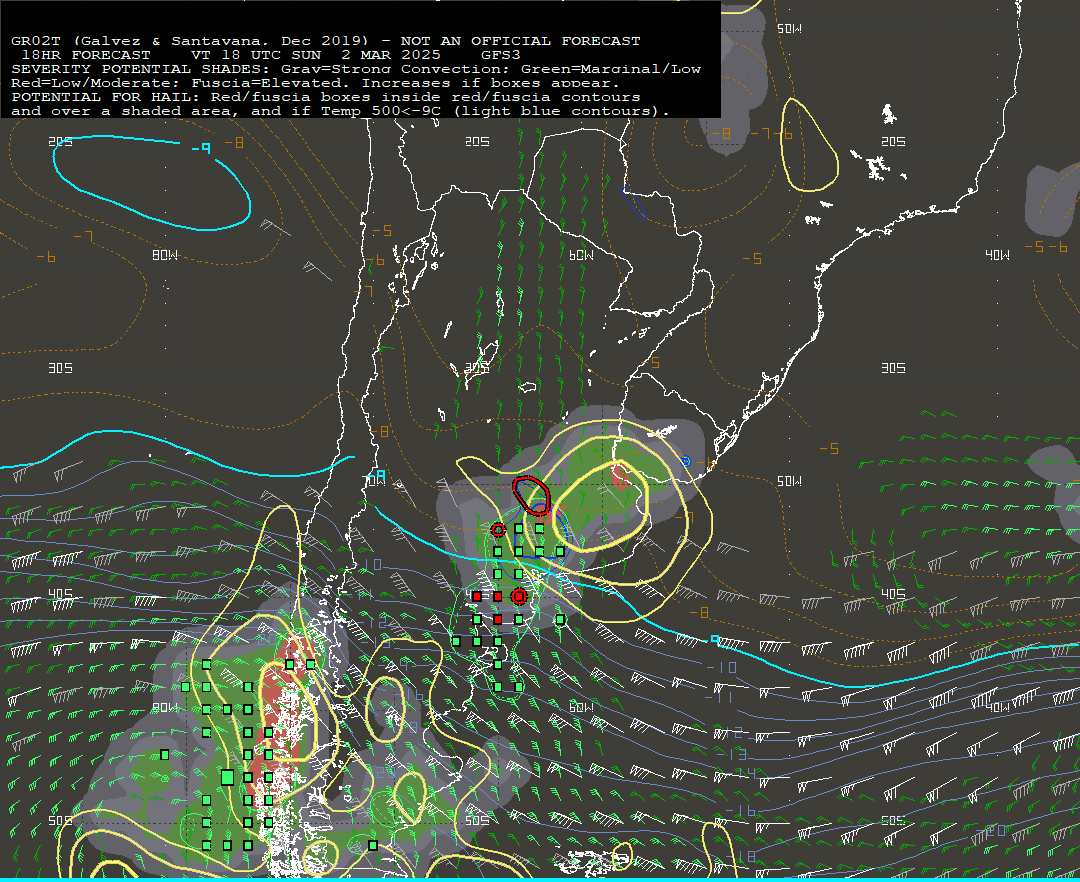Click the lower '60W' label east of Patagonia

581,707
